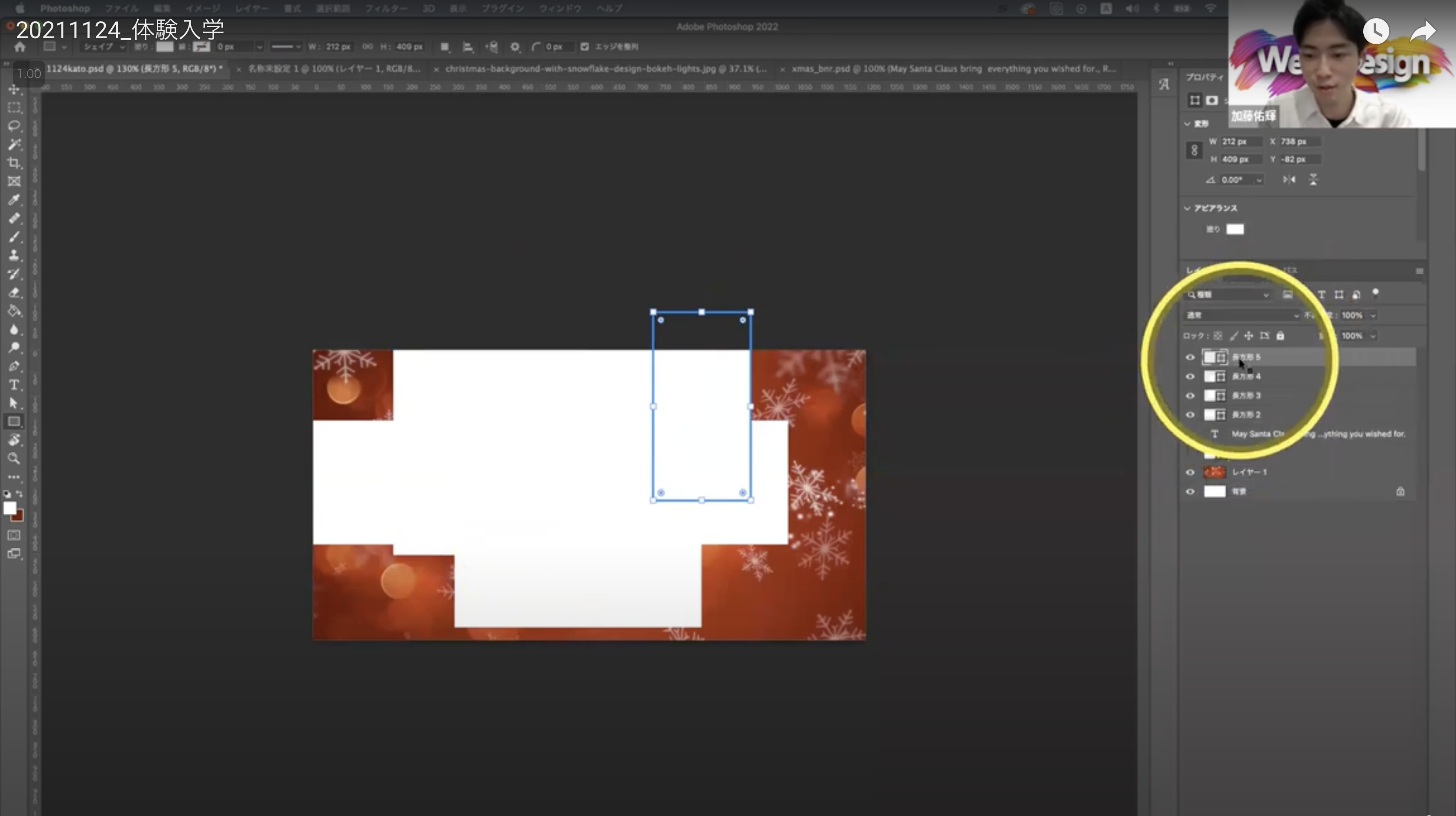The image size is (1456, 816).
Task: Click the lock all layers icon
Action: [x=1280, y=336]
